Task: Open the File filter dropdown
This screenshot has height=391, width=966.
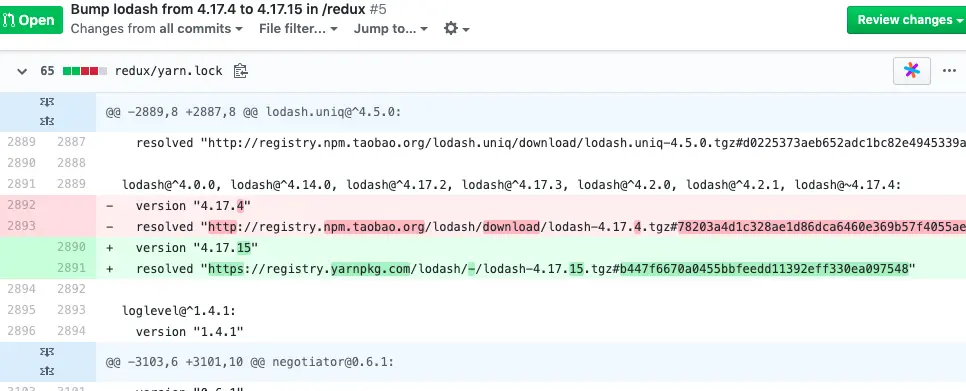Action: [x=298, y=28]
